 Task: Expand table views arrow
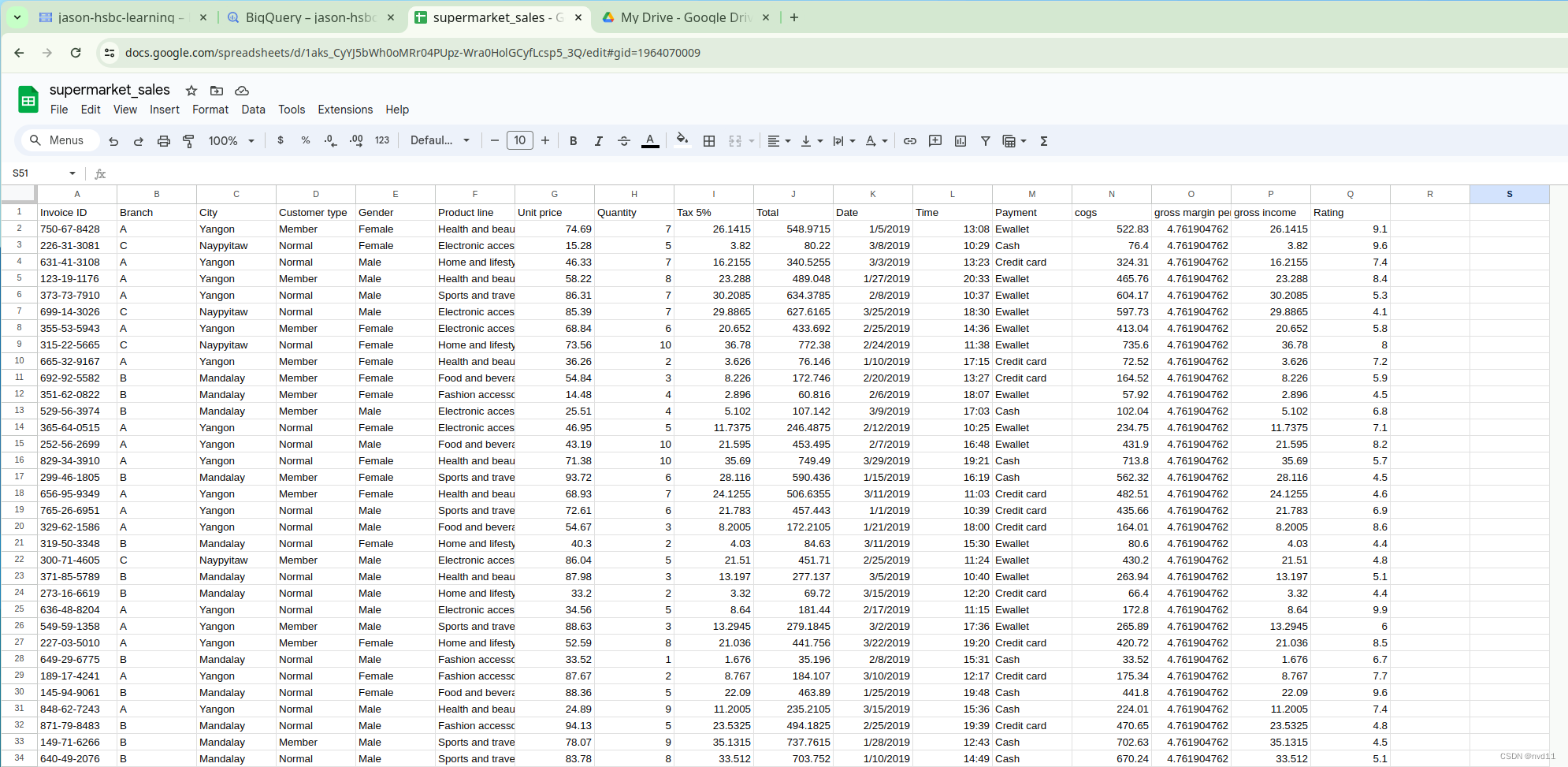pyautogui.click(x=1024, y=141)
